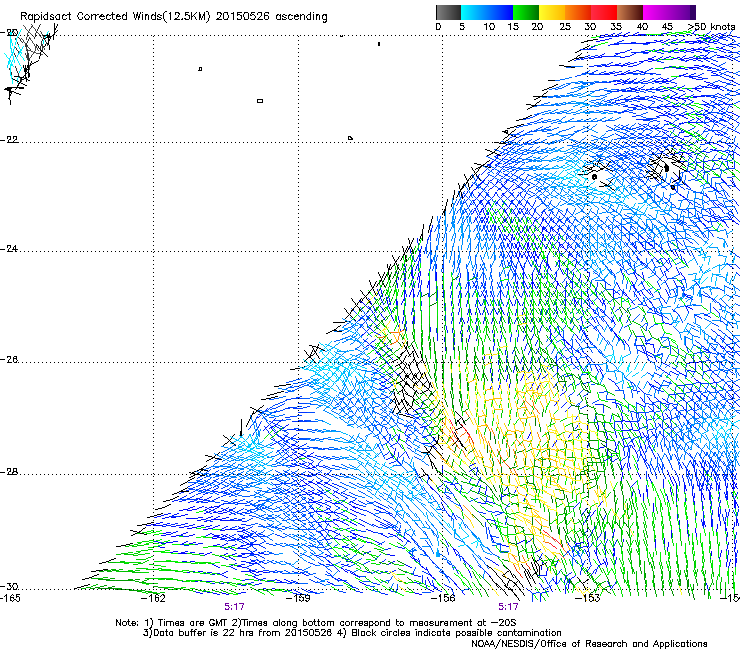This screenshot has width=740, height=650.
Task: Click the note 'Black circles indicate possible contamination'
Action: coord(456,633)
